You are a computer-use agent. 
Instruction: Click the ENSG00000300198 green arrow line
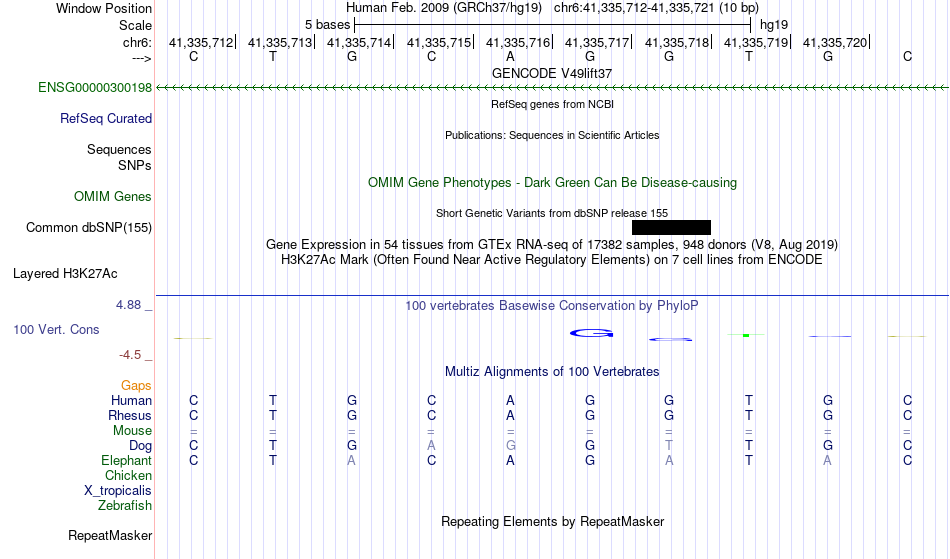[x=552, y=88]
